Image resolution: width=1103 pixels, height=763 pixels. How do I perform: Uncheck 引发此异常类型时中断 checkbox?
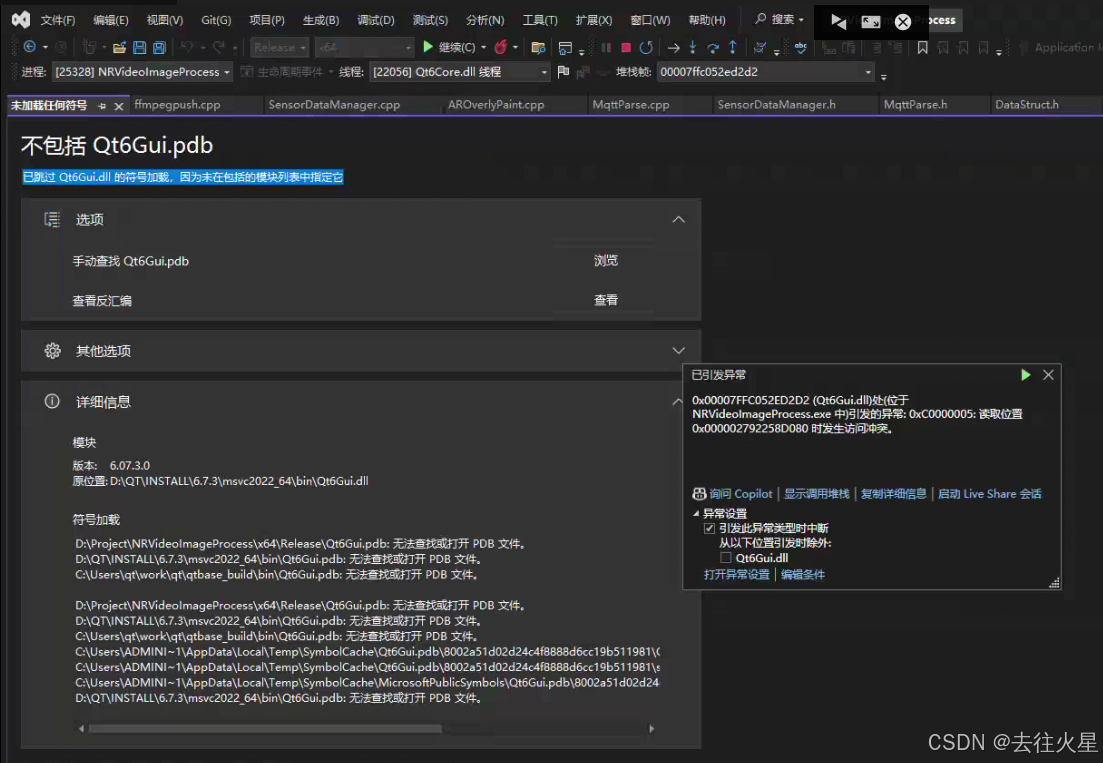709,527
